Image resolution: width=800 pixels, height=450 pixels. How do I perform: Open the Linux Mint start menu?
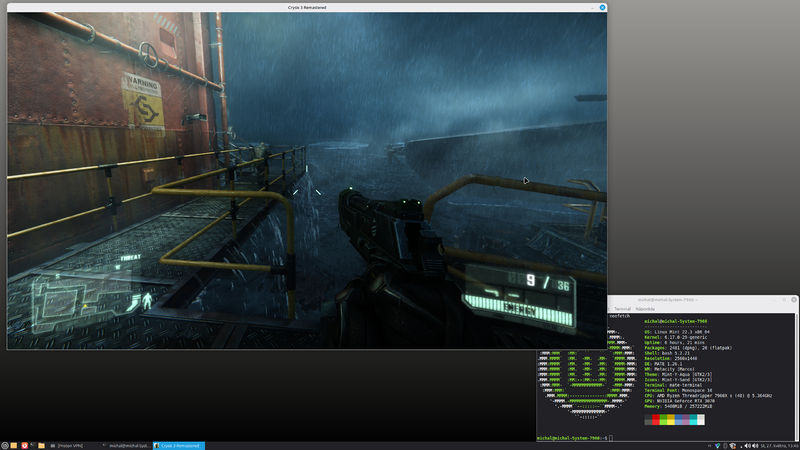tap(5, 445)
